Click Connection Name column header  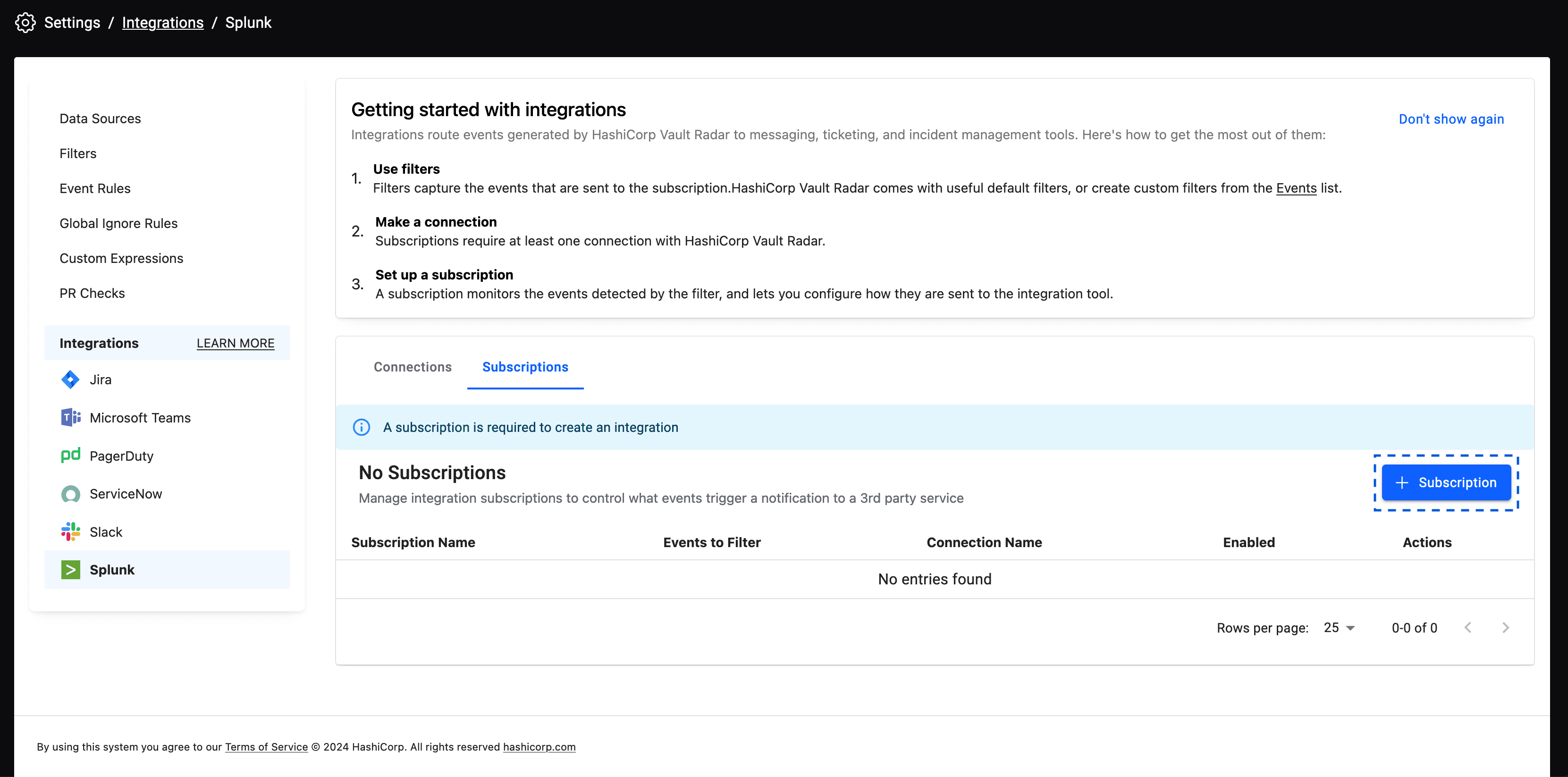[x=984, y=542]
